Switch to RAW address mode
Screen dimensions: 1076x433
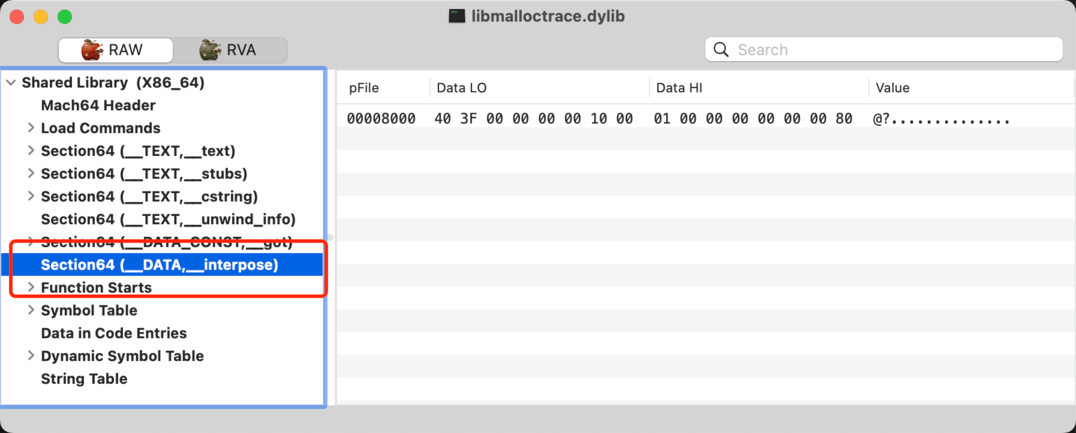(114, 50)
